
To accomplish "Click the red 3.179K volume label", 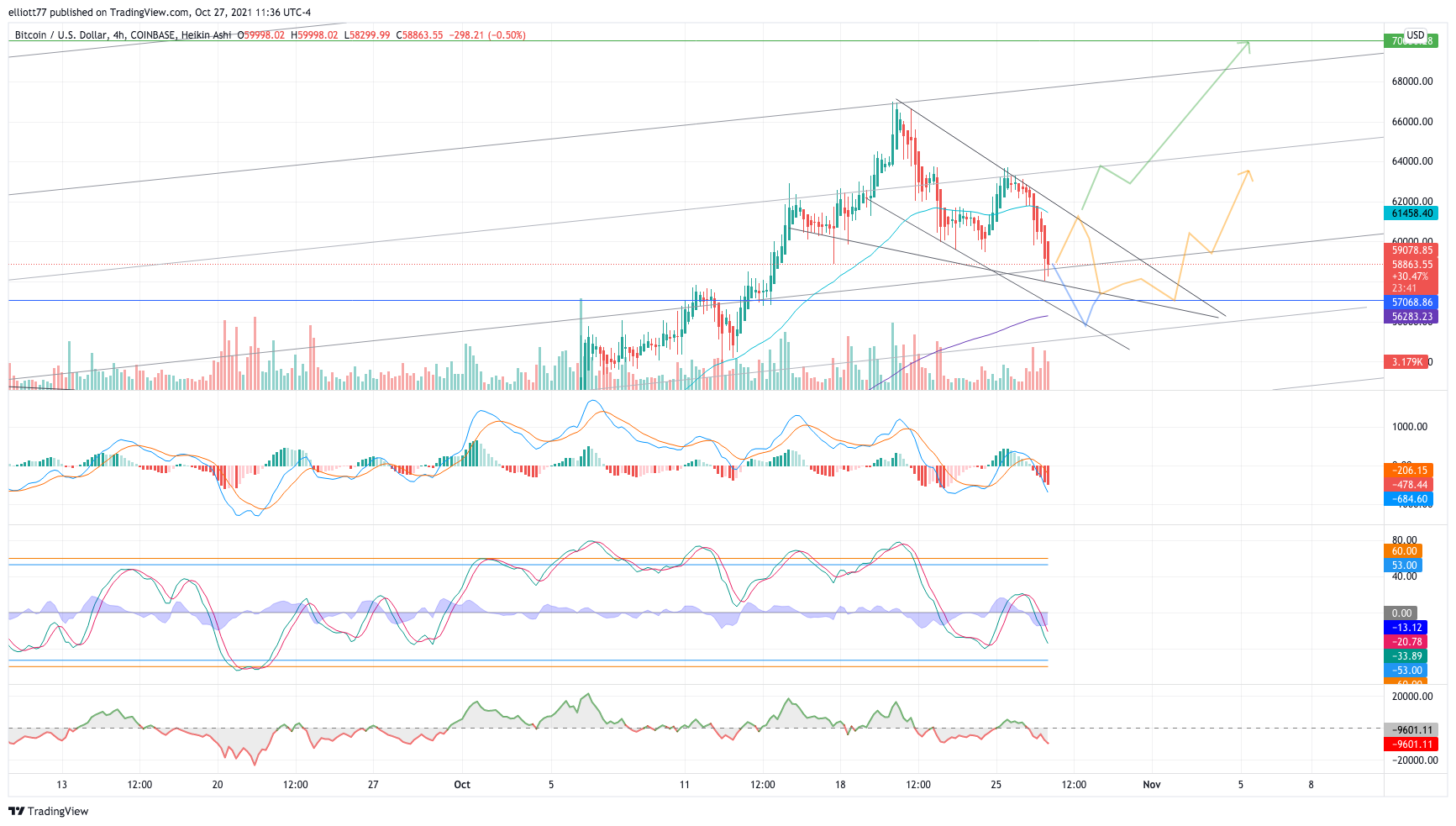I will coord(1406,362).
